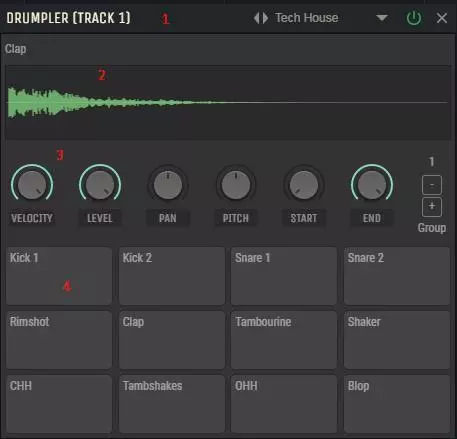Image resolution: width=457 pixels, height=439 pixels.
Task: Close the Drumpler panel
Action: 442,18
